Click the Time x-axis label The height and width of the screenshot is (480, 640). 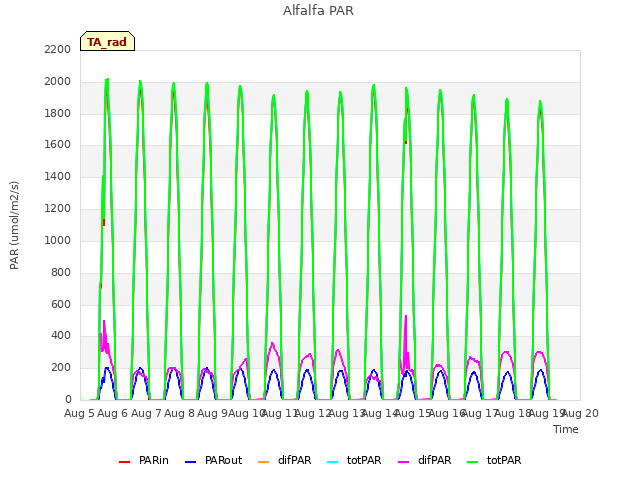(x=566, y=429)
